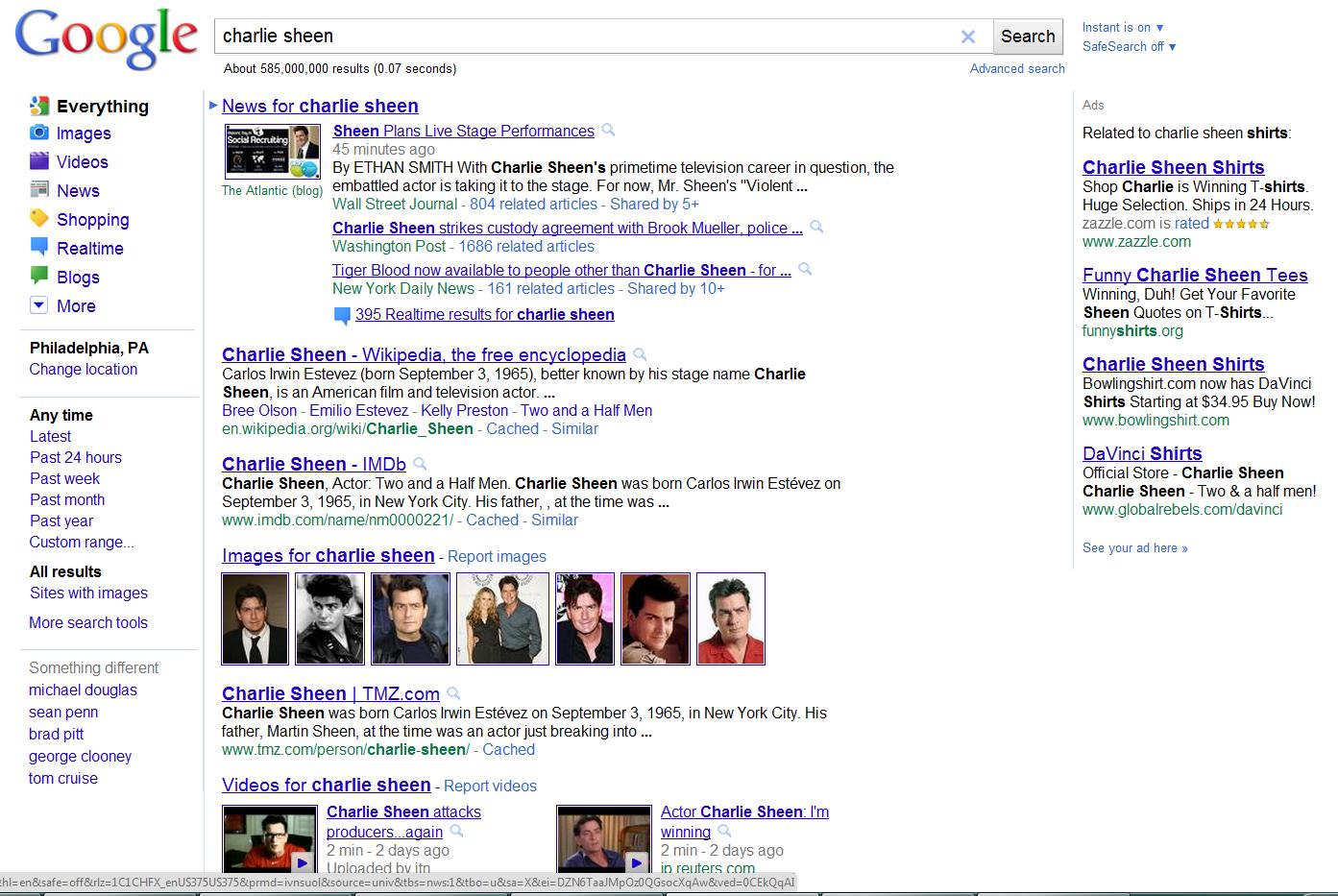This screenshot has height=896, width=1338.
Task: Click the Google logo
Action: point(106,39)
